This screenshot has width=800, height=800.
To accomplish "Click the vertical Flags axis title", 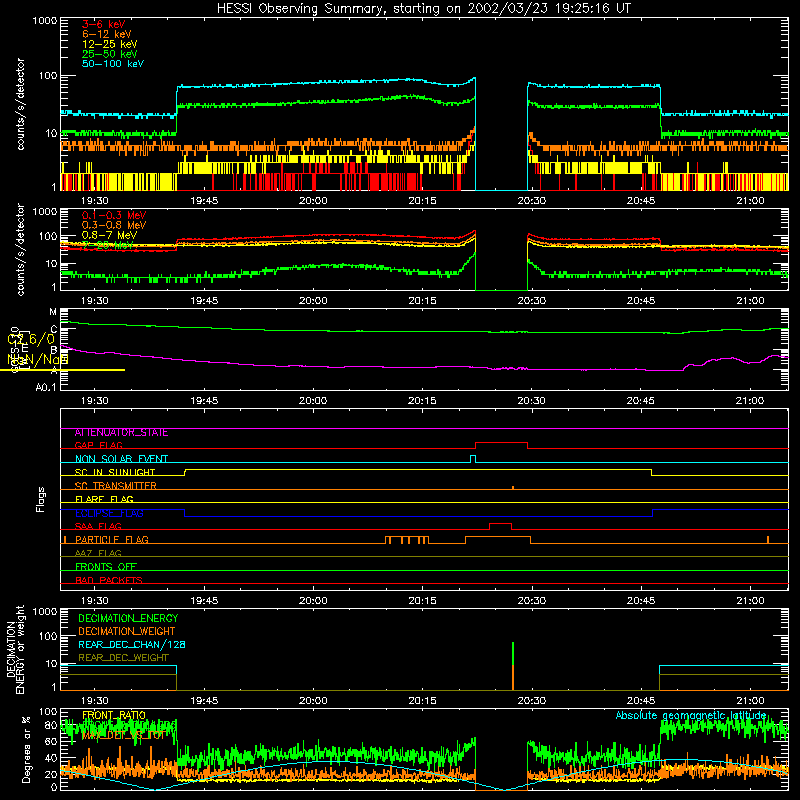I will [x=40, y=499].
